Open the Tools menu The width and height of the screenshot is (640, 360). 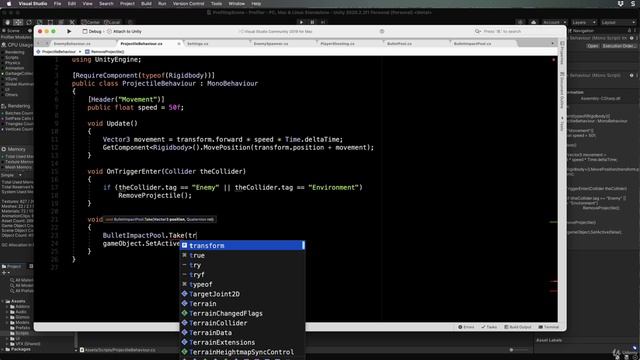(x=216, y=4)
